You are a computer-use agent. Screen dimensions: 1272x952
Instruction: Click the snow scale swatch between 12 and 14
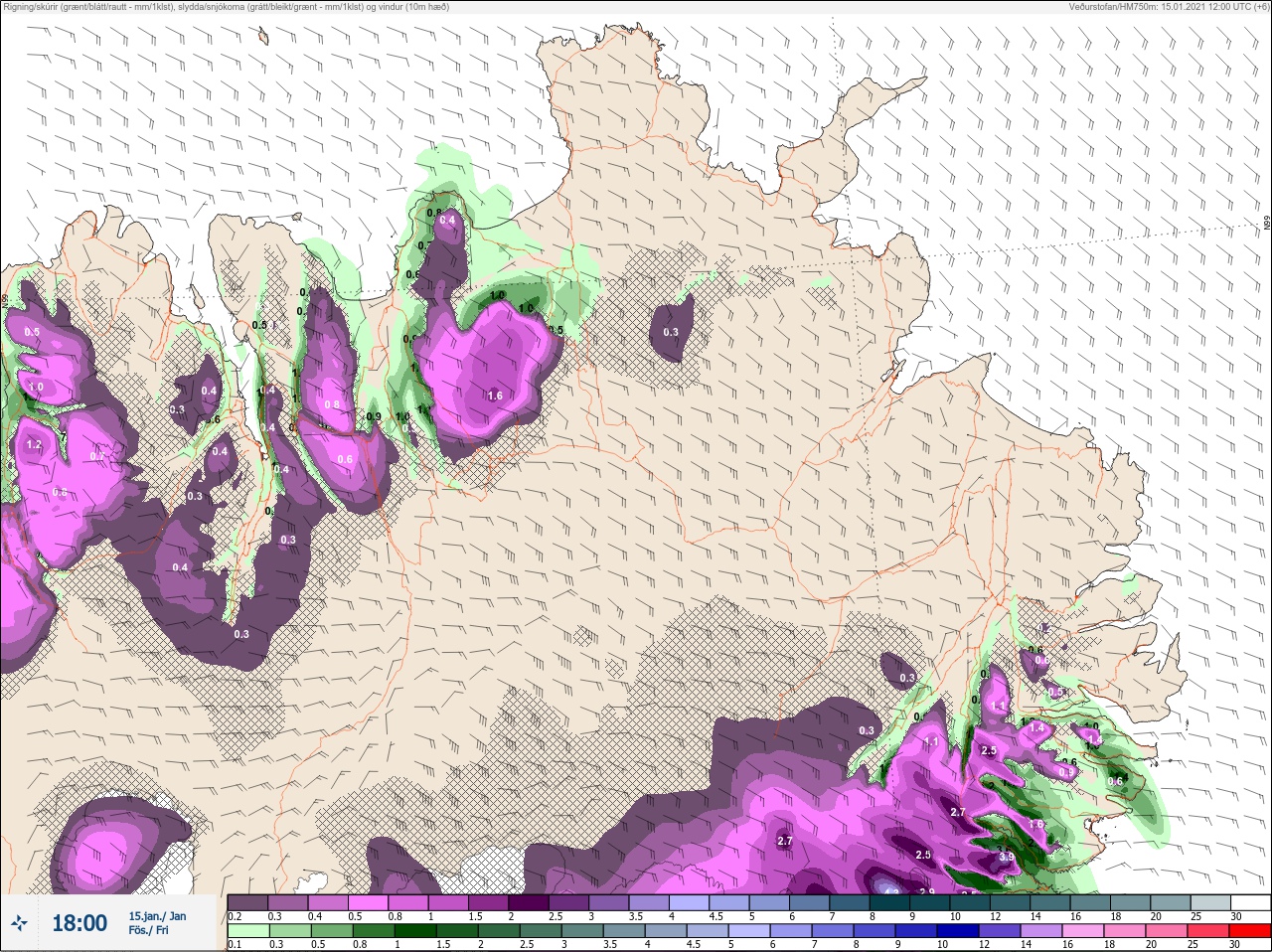[x=1011, y=902]
